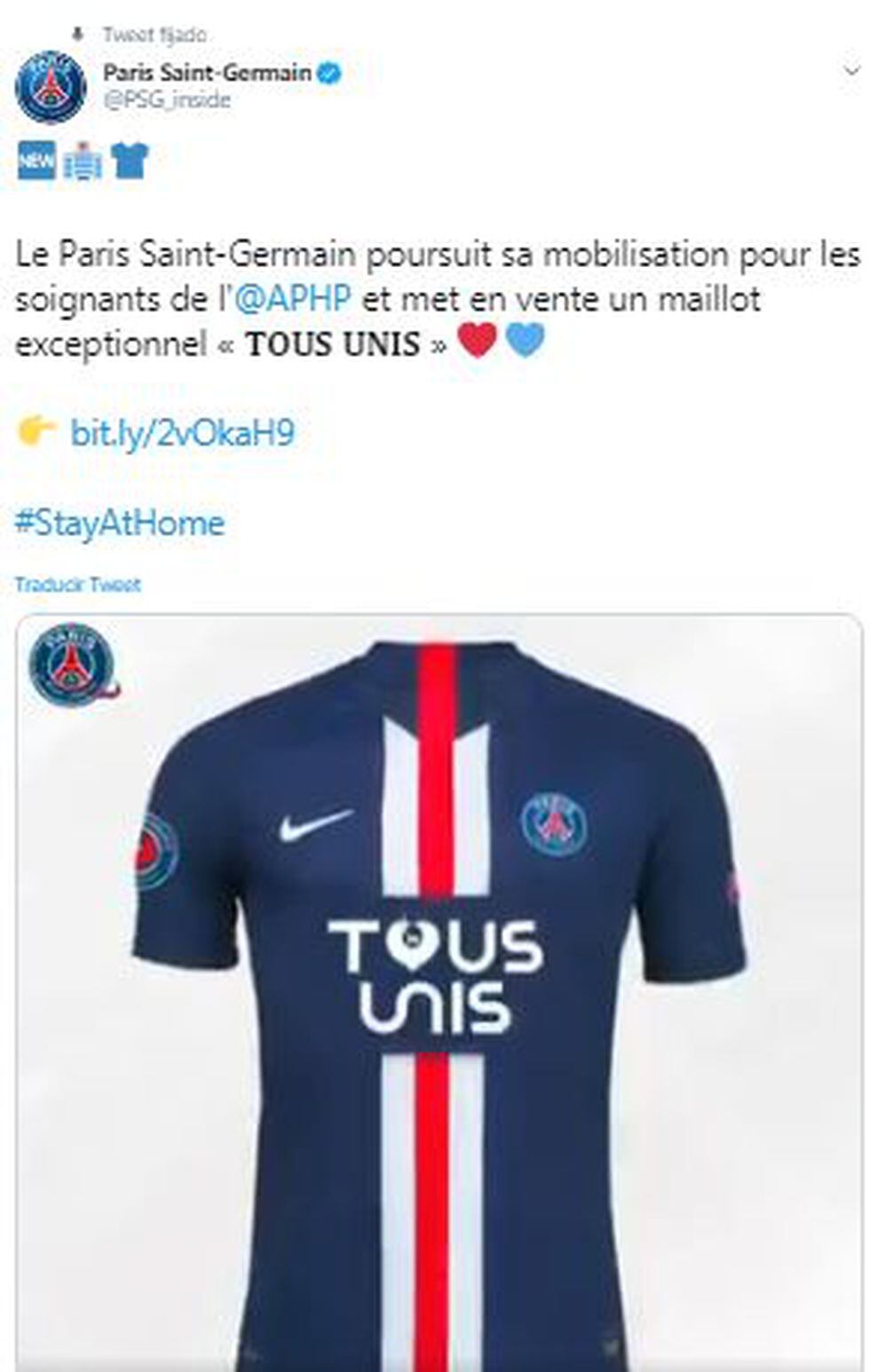Click the NEW emoji icon
Screen dimensions: 870x1372
click(x=36, y=161)
